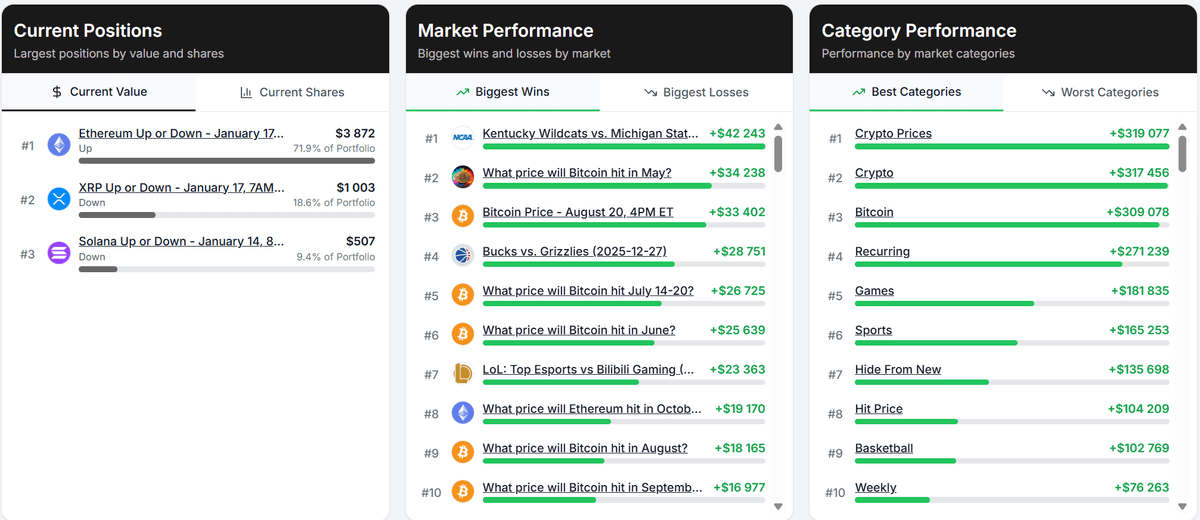Click Category Performance scrollbar up arrow
Image resolution: width=1200 pixels, height=520 pixels.
[1182, 127]
